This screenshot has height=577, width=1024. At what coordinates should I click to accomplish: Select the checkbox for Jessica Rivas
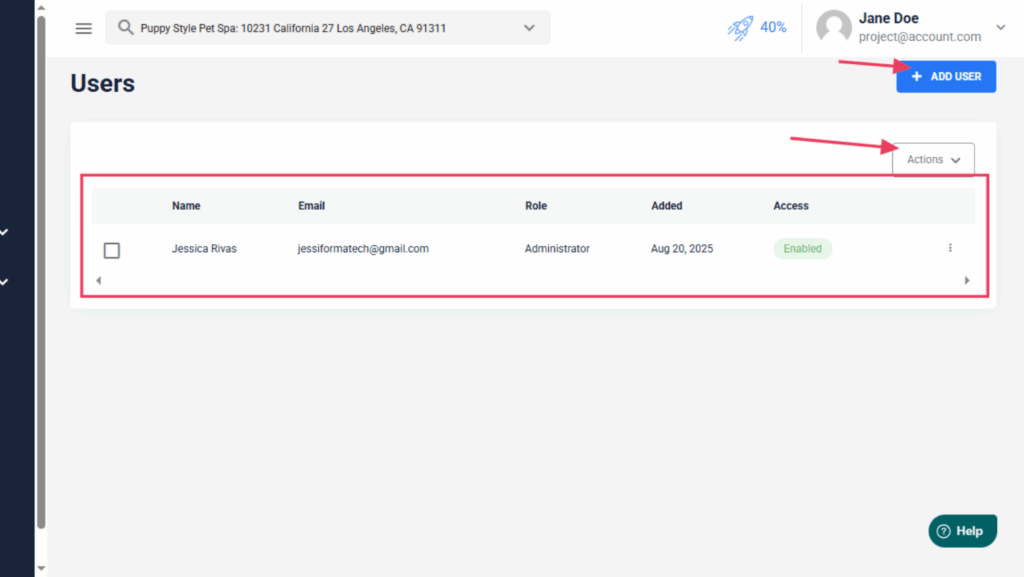pos(112,250)
